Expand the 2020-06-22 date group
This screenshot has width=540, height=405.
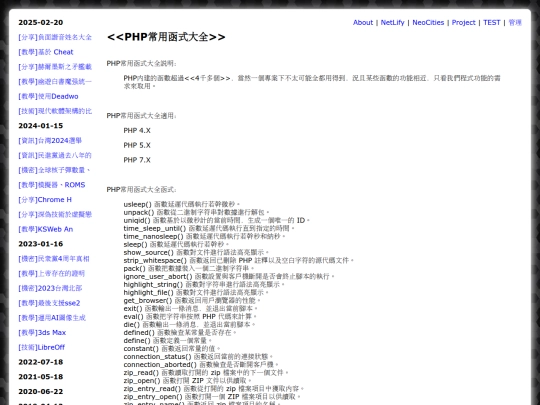(41, 392)
